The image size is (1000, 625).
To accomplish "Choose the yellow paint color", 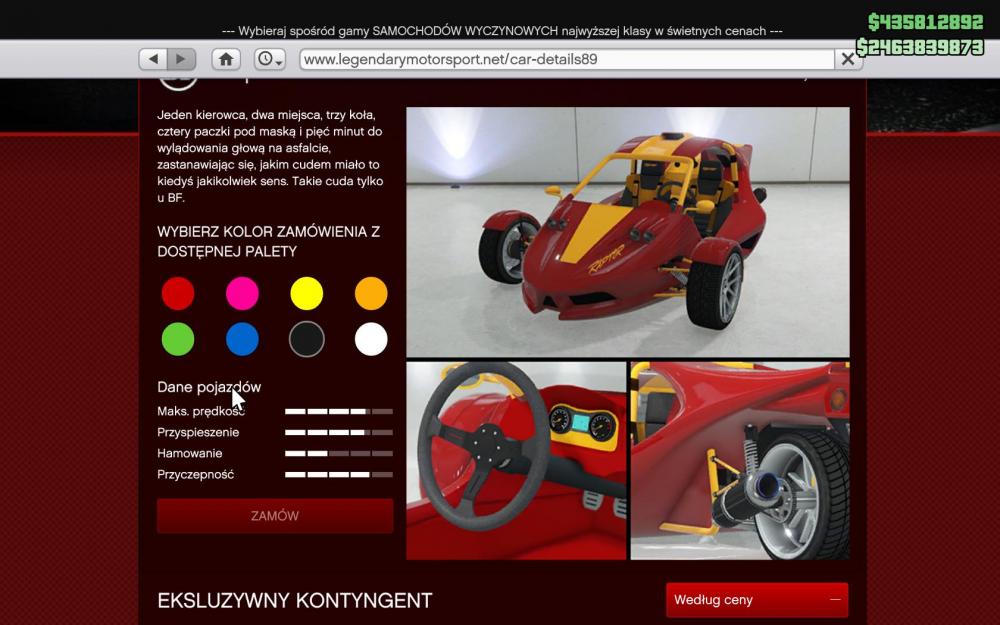I will click(x=307, y=293).
